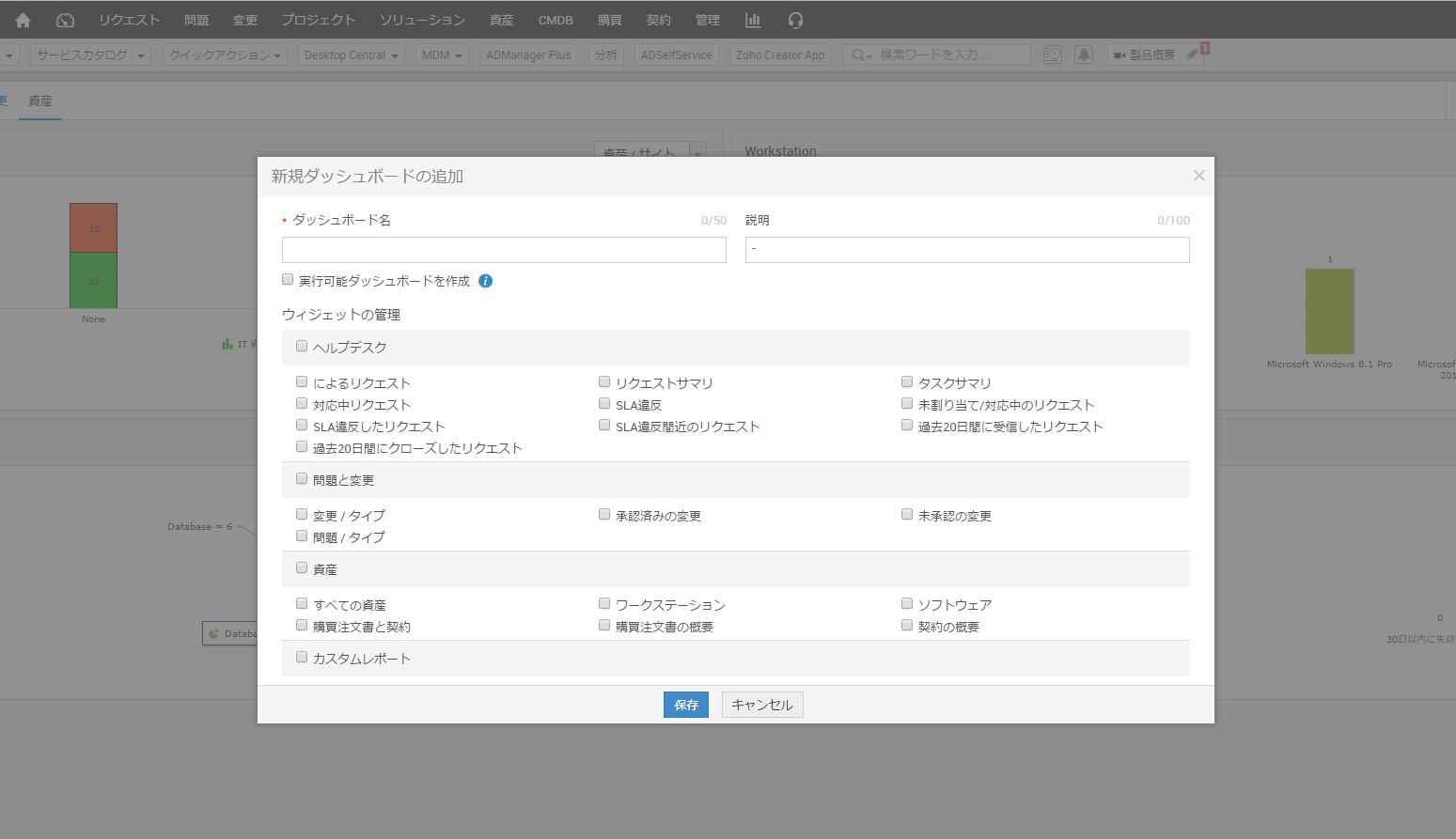
Task: Open the history clock icon in toolbar
Action: [x=1053, y=54]
